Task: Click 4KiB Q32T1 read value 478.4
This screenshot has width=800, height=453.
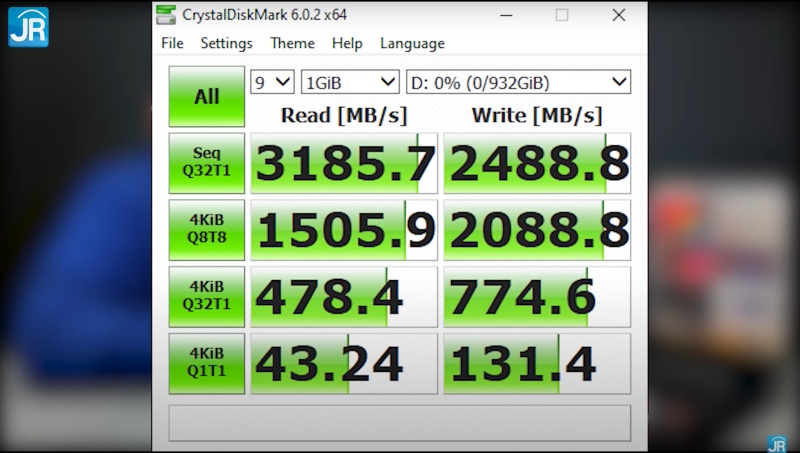Action: (344, 297)
